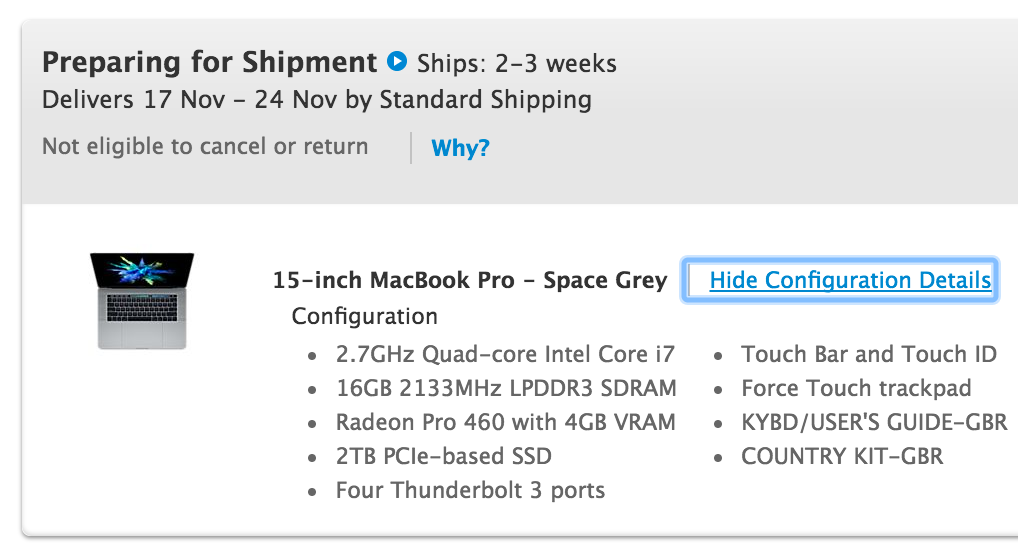
Task: Click the Preparing for Shipment heading
Action: pos(209,62)
